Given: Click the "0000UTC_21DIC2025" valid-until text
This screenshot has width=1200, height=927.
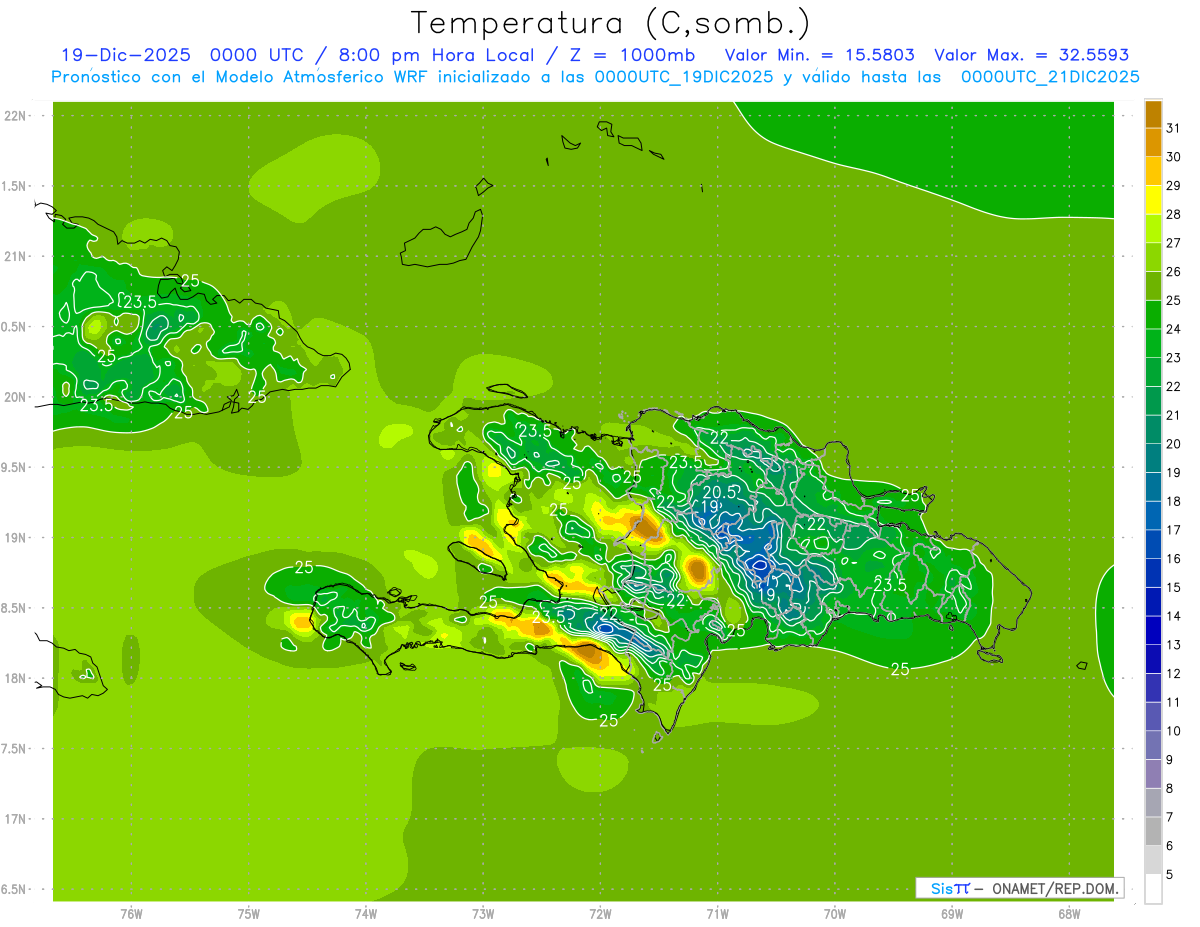Looking at the screenshot, I should pyautogui.click(x=1050, y=77).
